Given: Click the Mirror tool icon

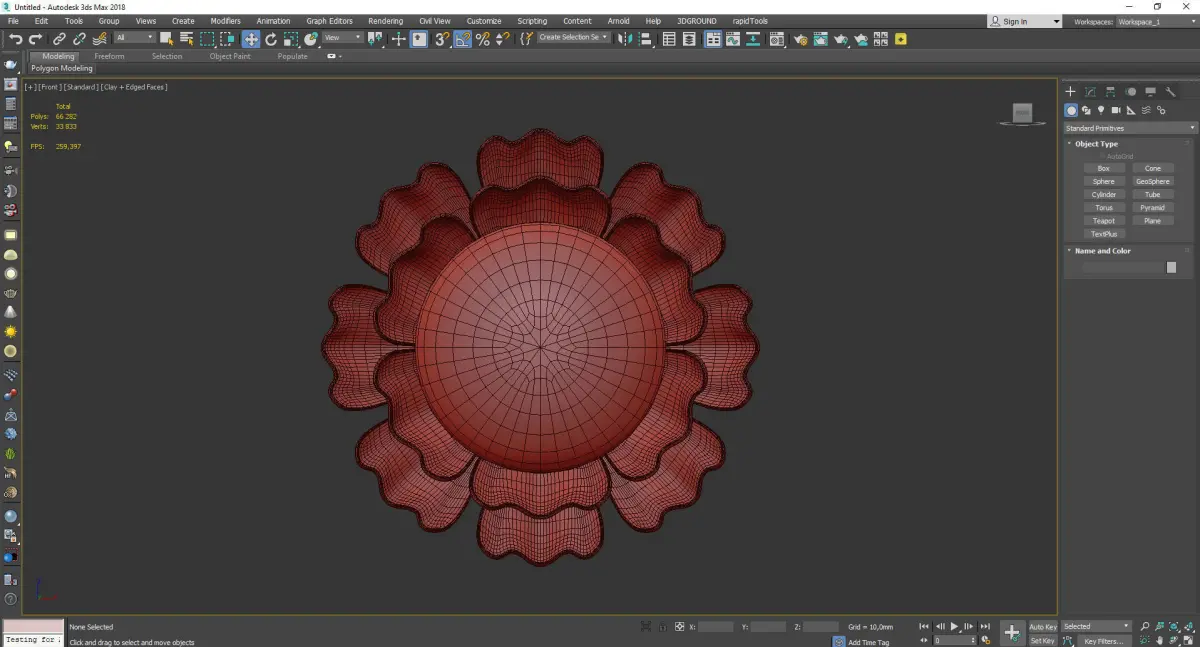Looking at the screenshot, I should 624,39.
